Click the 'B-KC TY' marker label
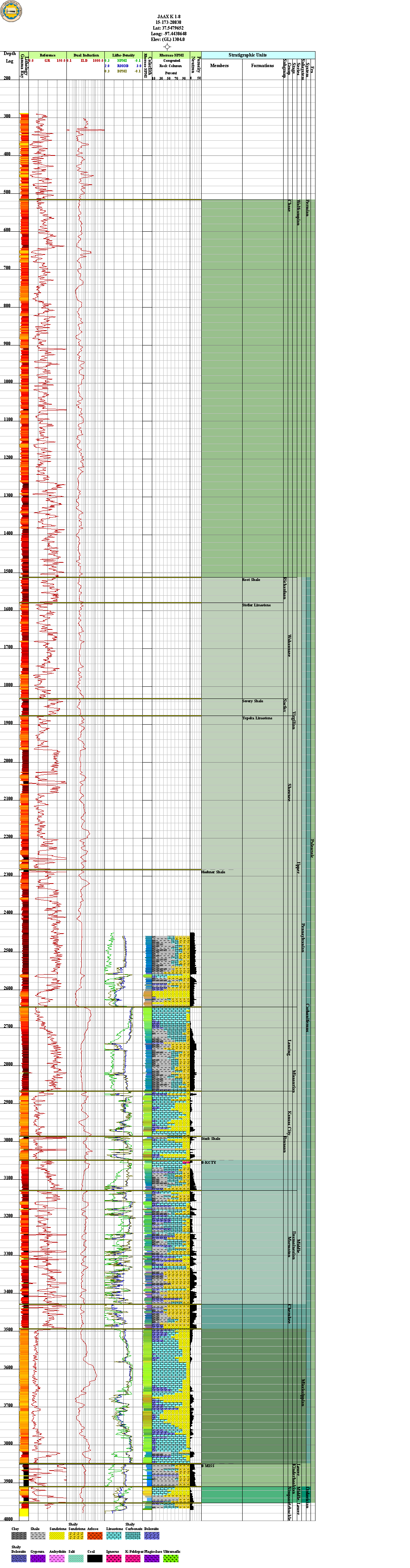This screenshot has height=1568, width=410. [x=209, y=1162]
